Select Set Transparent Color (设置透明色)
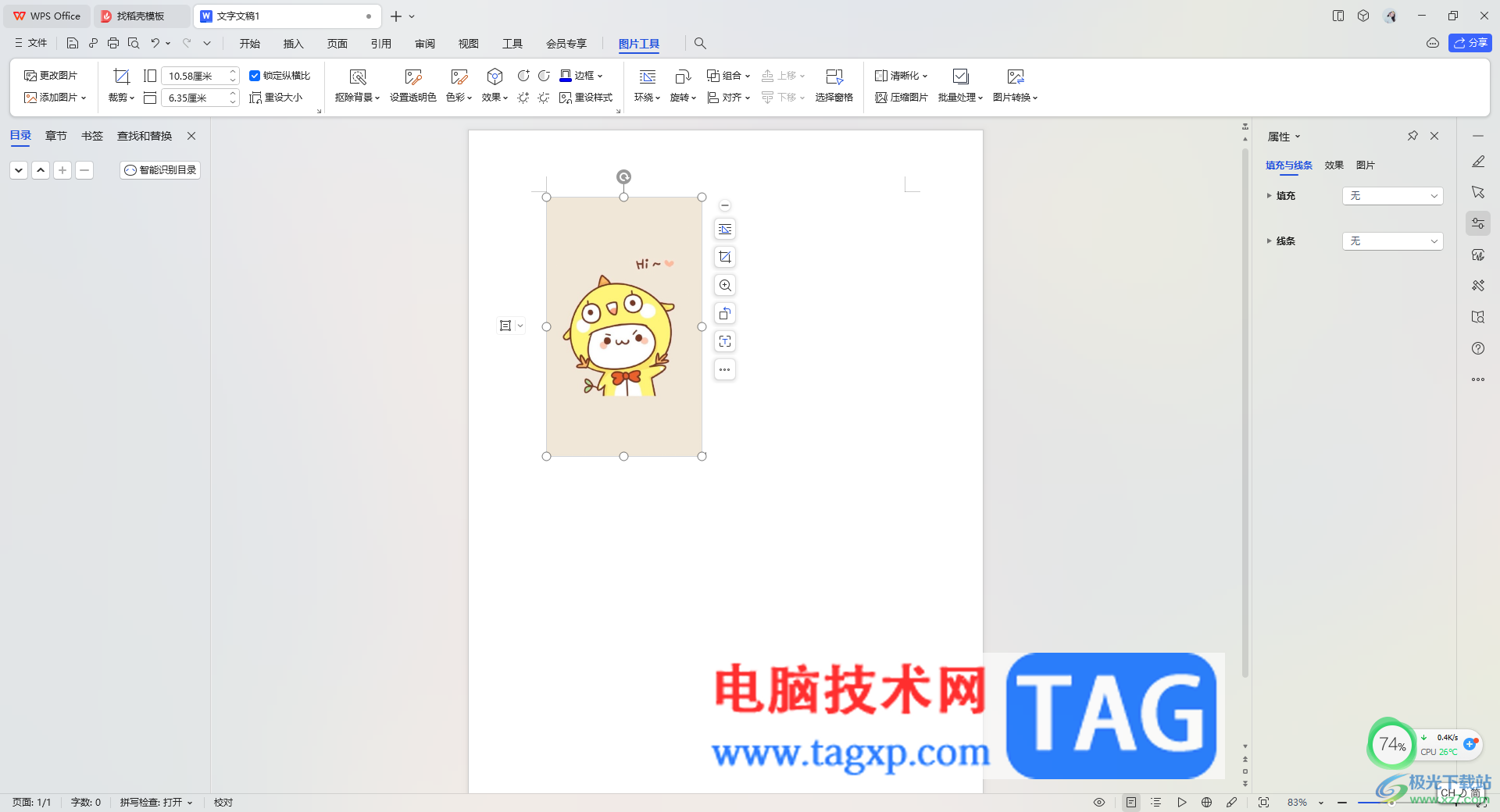 [x=412, y=86]
